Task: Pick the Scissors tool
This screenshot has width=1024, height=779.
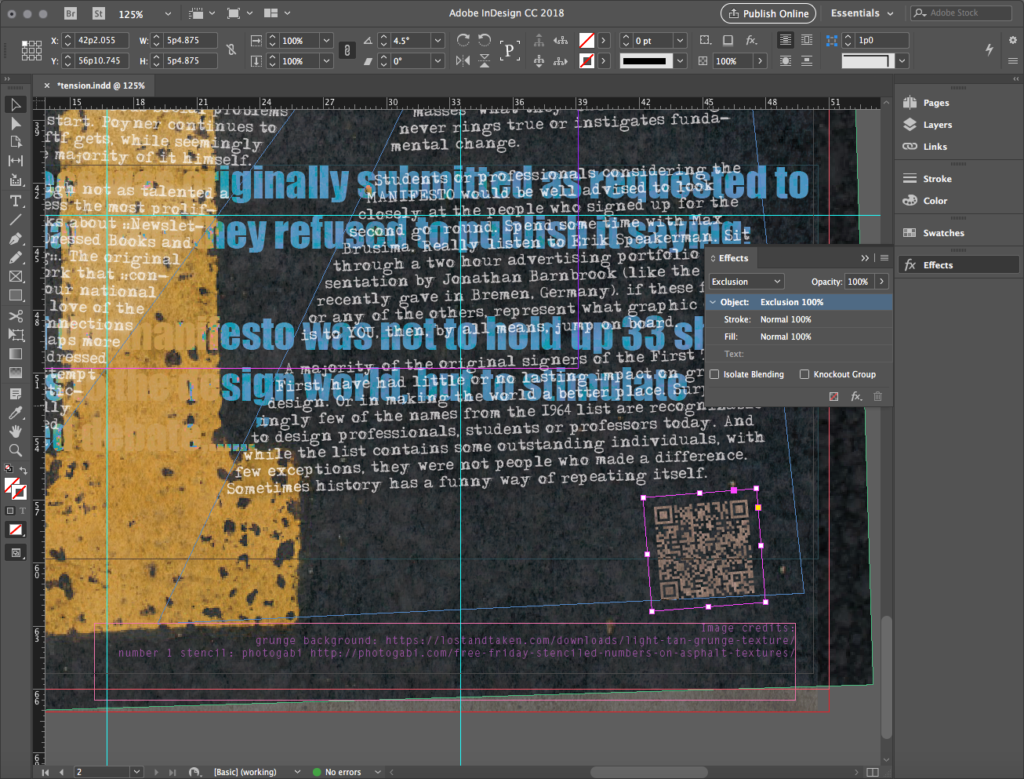Action: (16, 316)
